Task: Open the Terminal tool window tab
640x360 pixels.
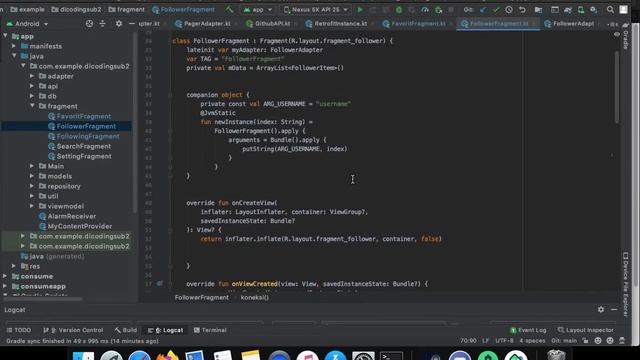Action: pos(210,330)
